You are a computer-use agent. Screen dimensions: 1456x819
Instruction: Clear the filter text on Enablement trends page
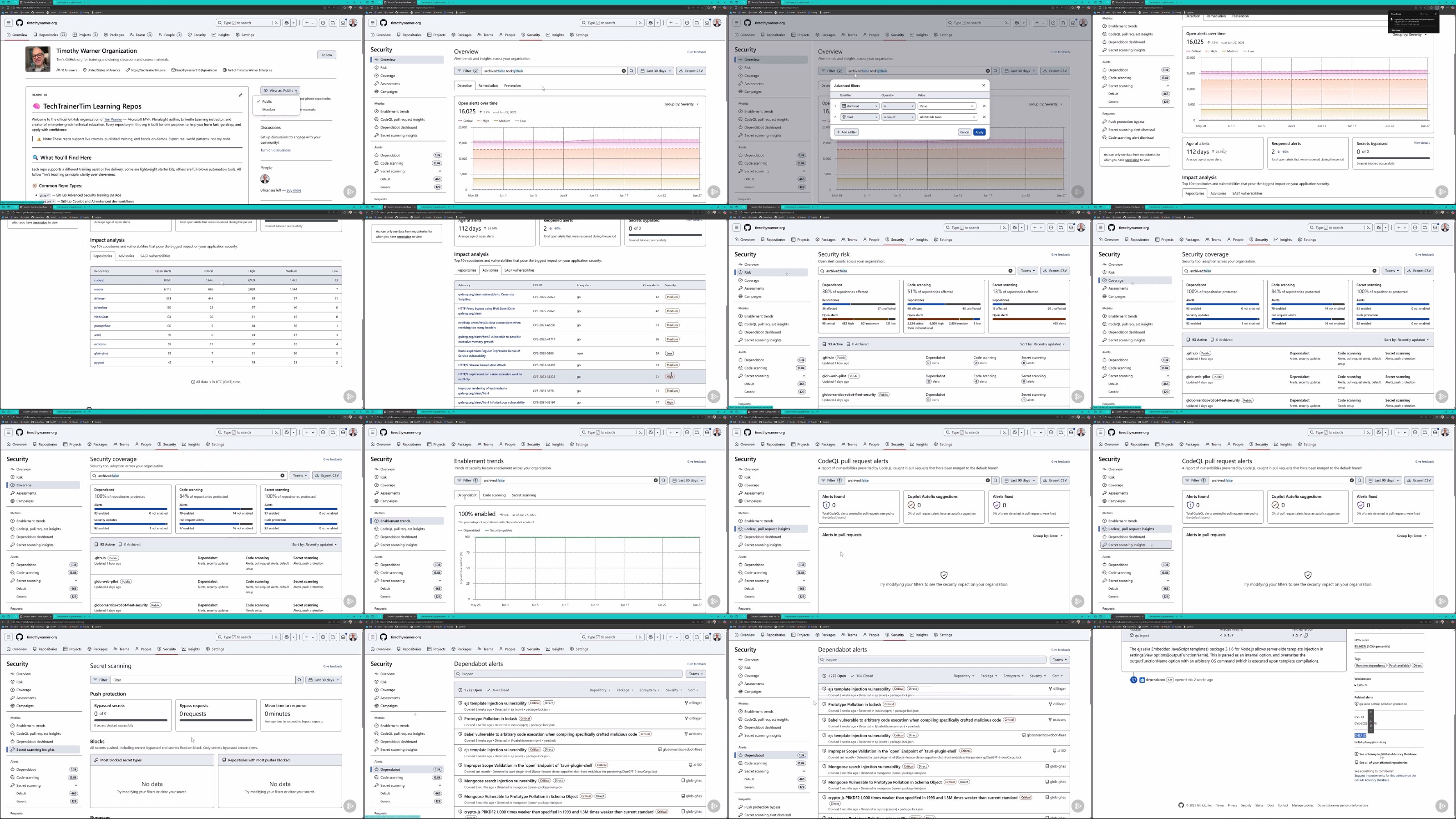(656, 480)
